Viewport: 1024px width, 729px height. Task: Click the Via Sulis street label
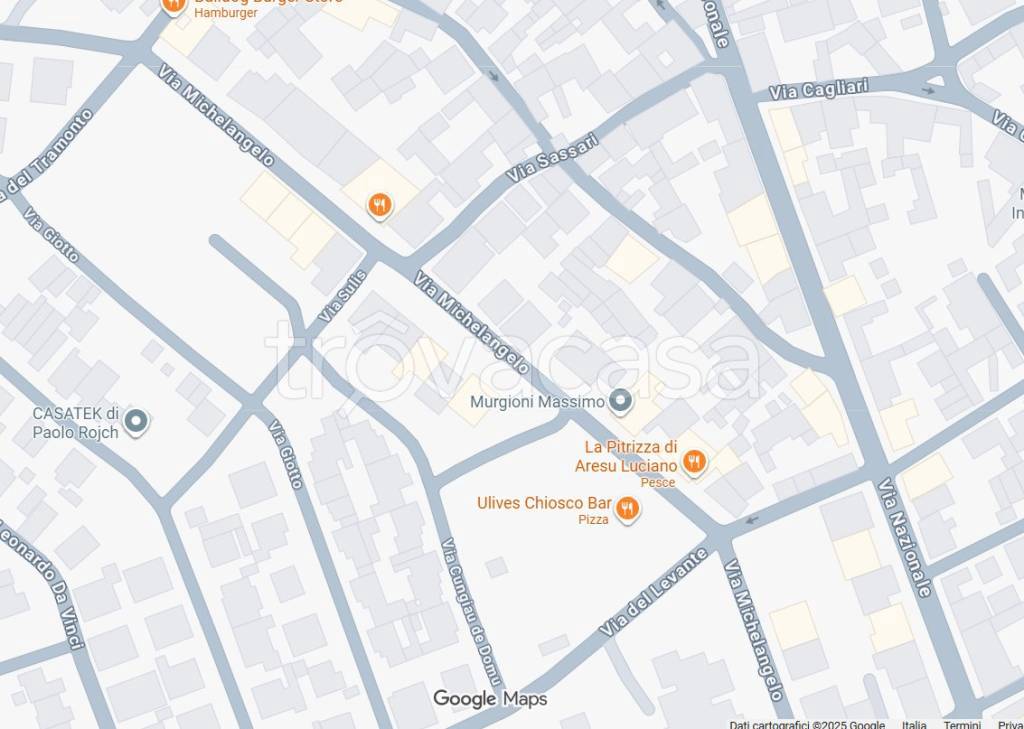click(343, 295)
